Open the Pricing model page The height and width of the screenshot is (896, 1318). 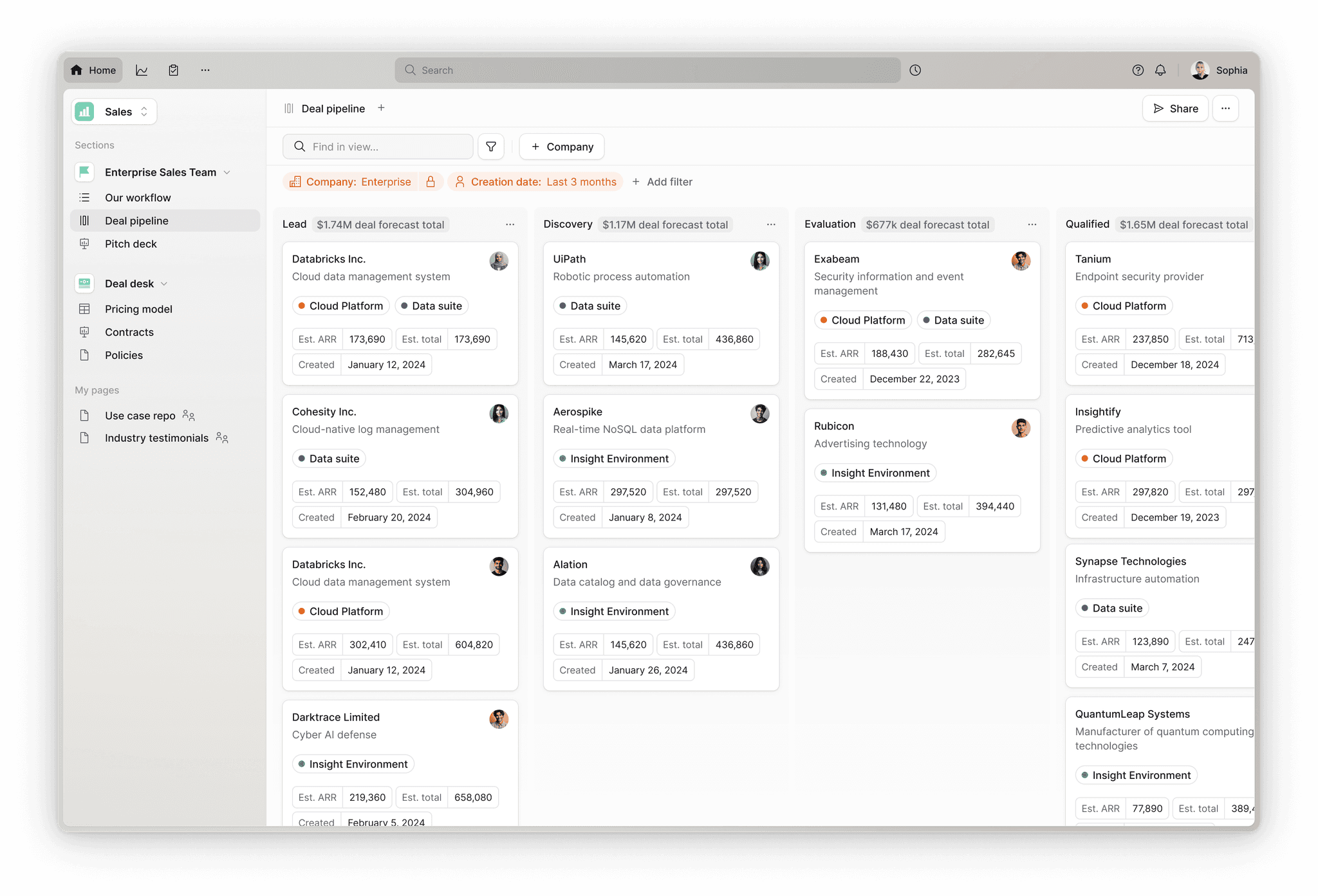tap(165, 309)
